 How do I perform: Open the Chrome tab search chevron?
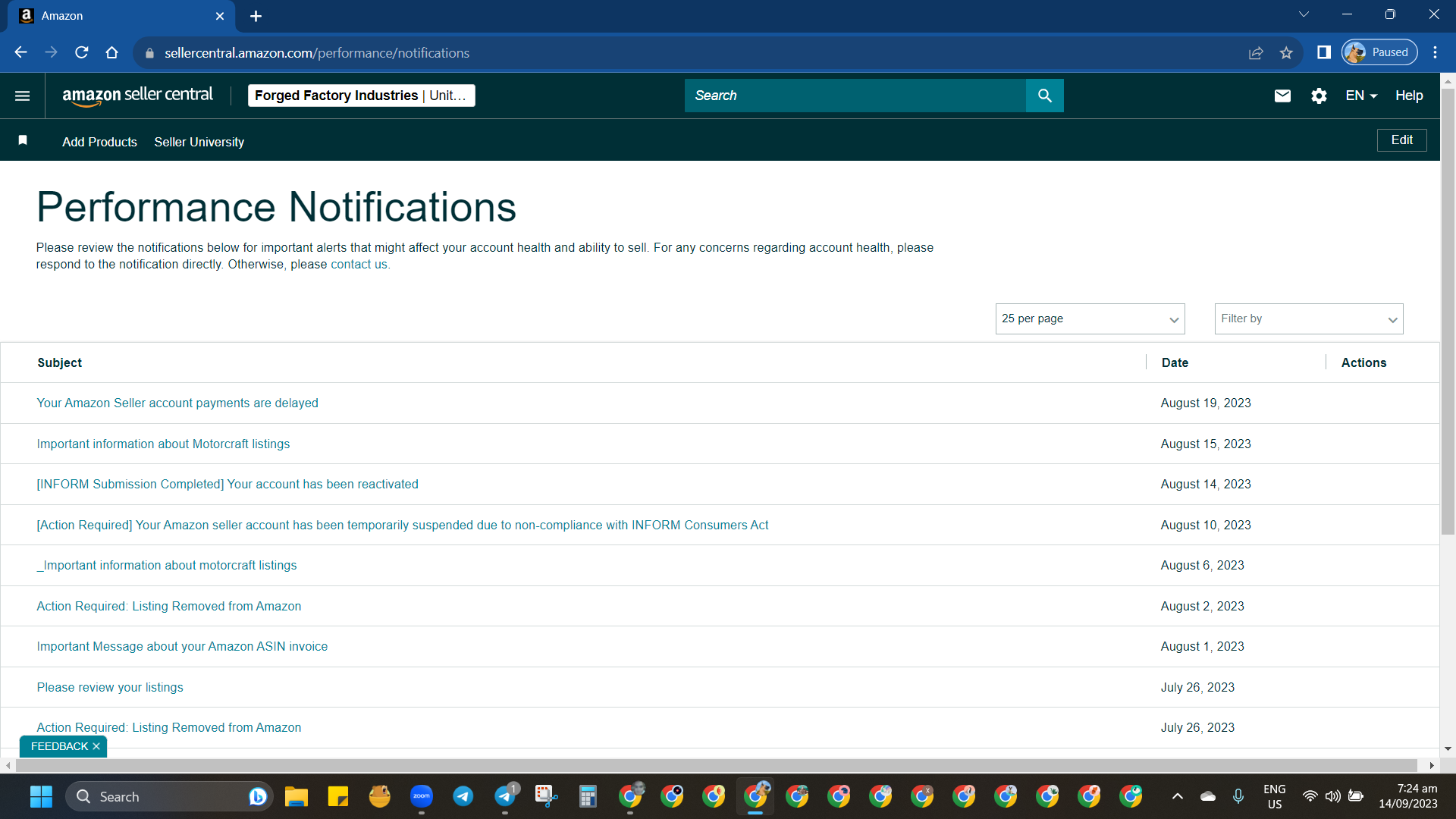(x=1304, y=14)
